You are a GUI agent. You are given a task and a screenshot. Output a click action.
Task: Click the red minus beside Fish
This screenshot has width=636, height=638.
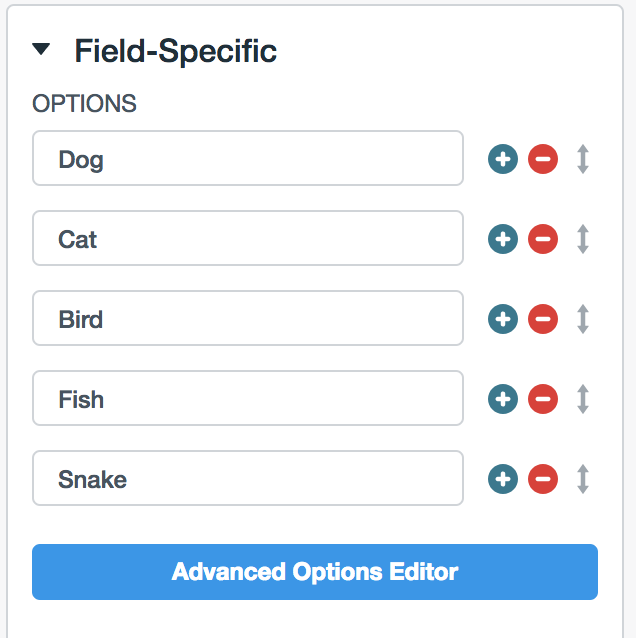click(543, 399)
